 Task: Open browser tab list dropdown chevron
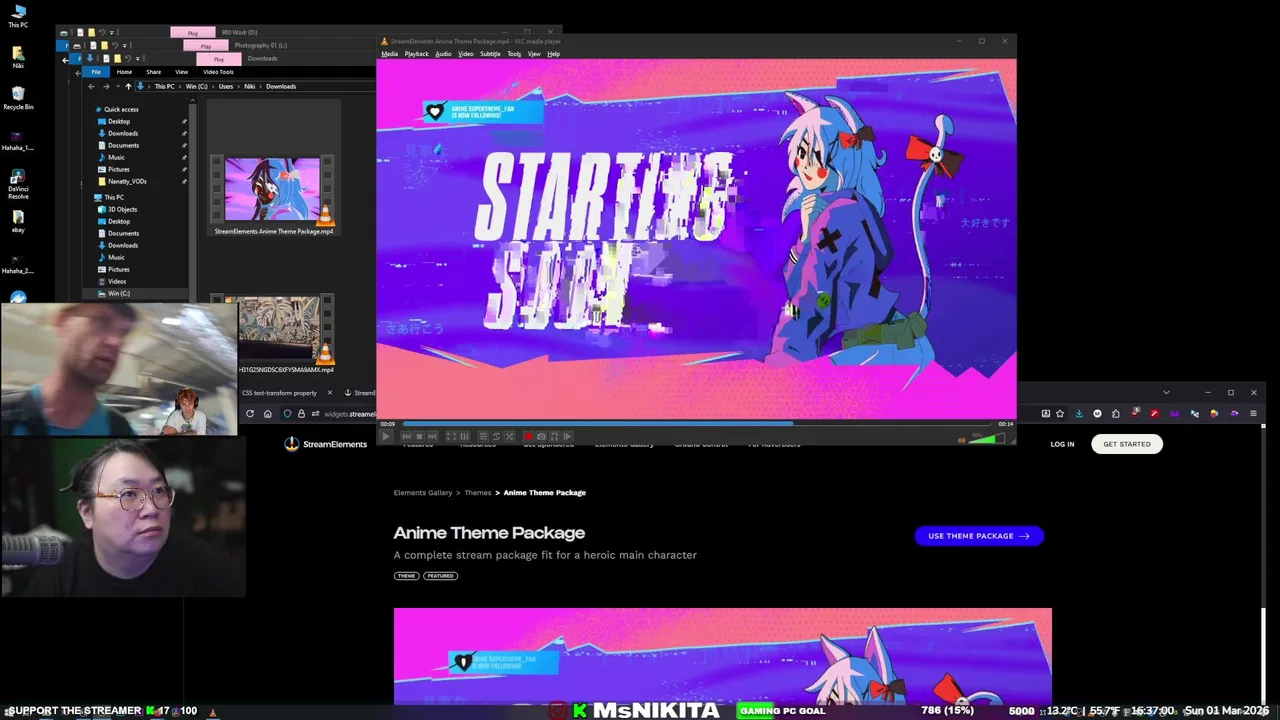(x=1166, y=392)
